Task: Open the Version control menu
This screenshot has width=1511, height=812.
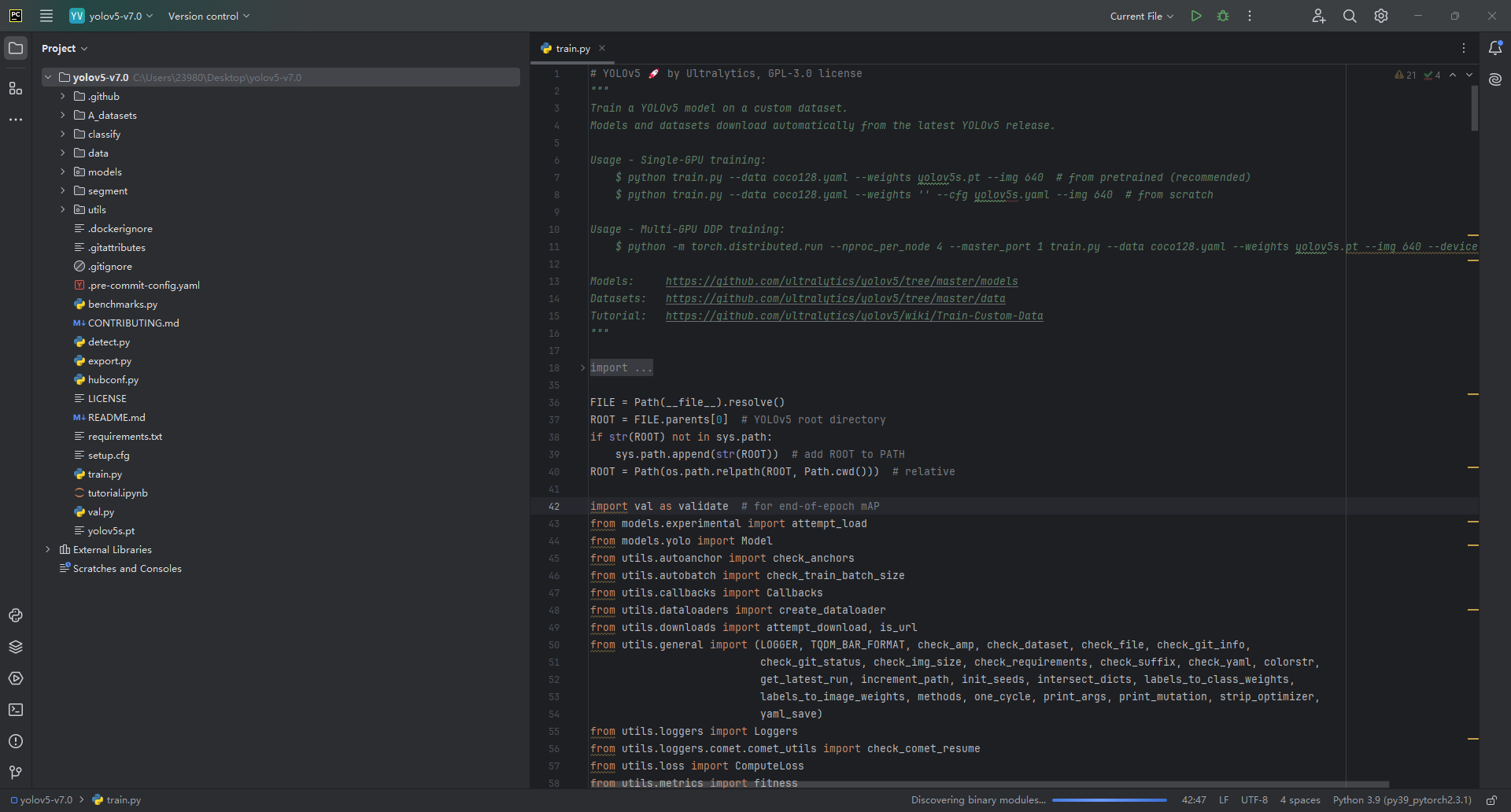Action: pos(209,16)
